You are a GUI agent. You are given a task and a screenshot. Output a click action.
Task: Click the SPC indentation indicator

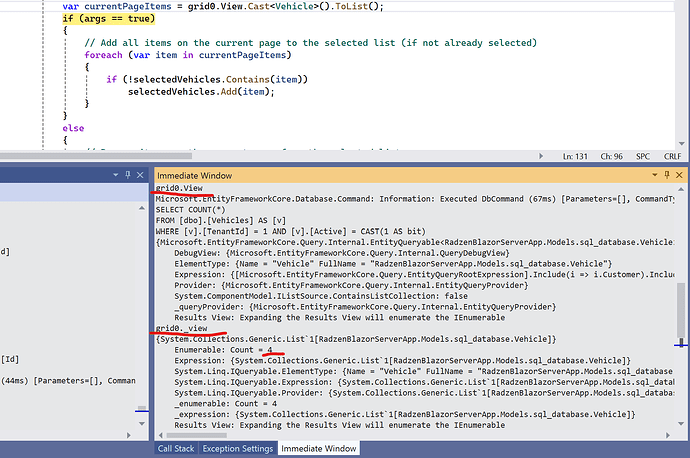(643, 156)
